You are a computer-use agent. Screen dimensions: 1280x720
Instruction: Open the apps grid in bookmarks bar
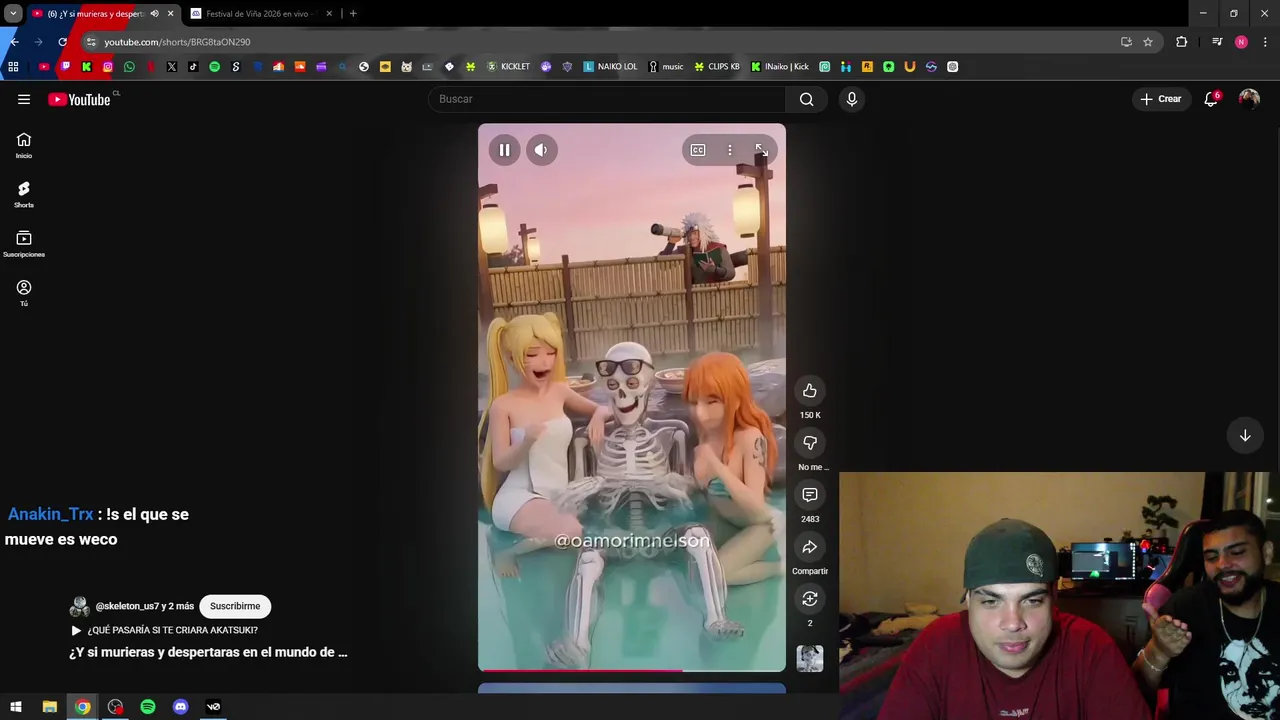pos(13,67)
